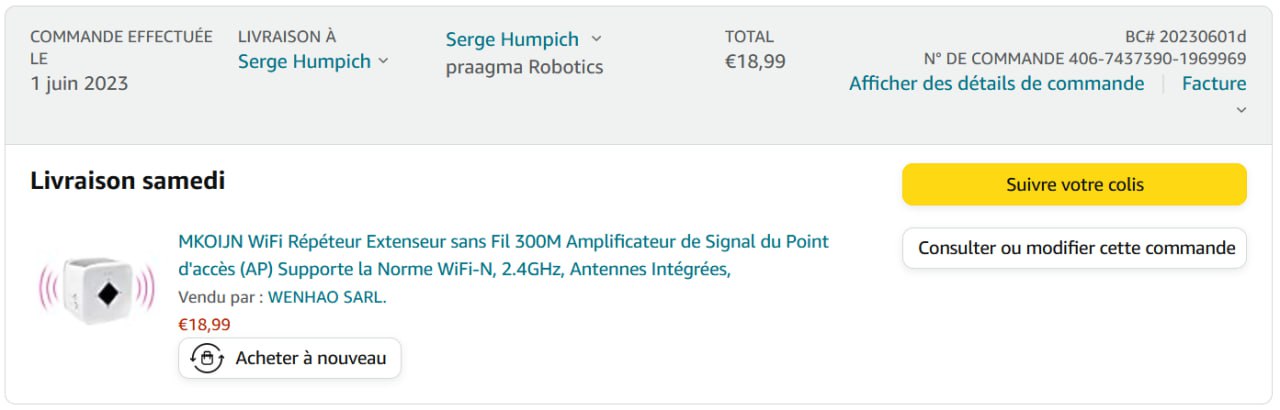Click the circular arrows buy-again icon
The height and width of the screenshot is (410, 1280).
(207, 358)
